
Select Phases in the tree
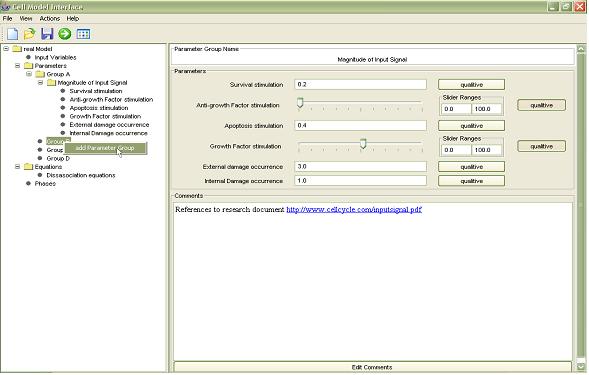45,184
